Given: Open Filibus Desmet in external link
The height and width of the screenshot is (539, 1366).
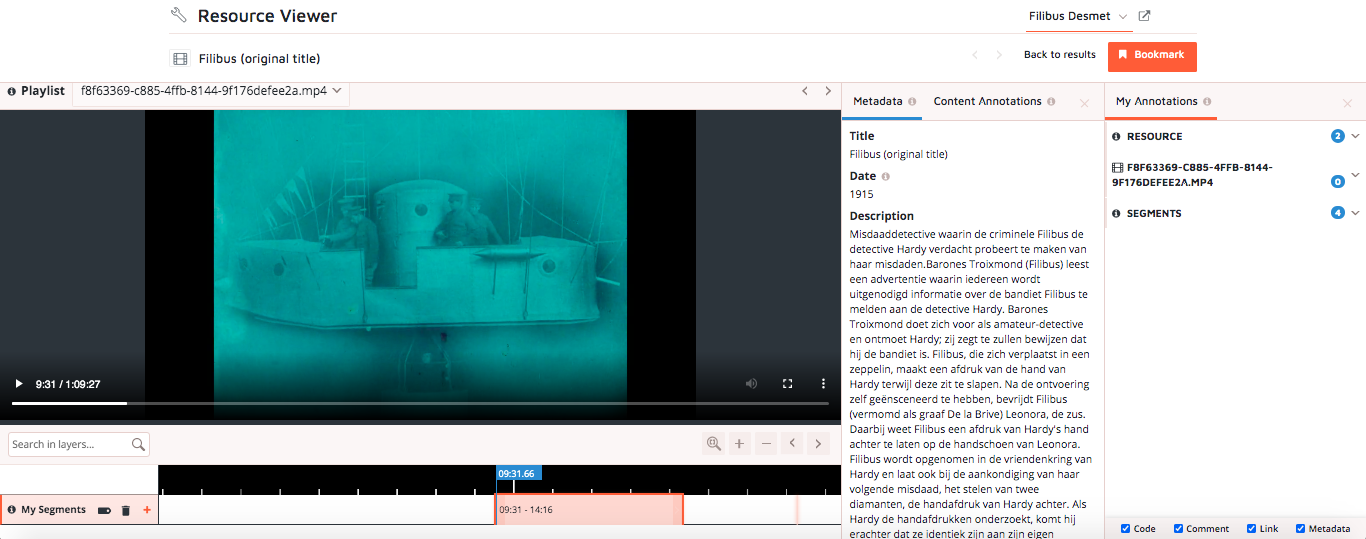Looking at the screenshot, I should 1145,16.
